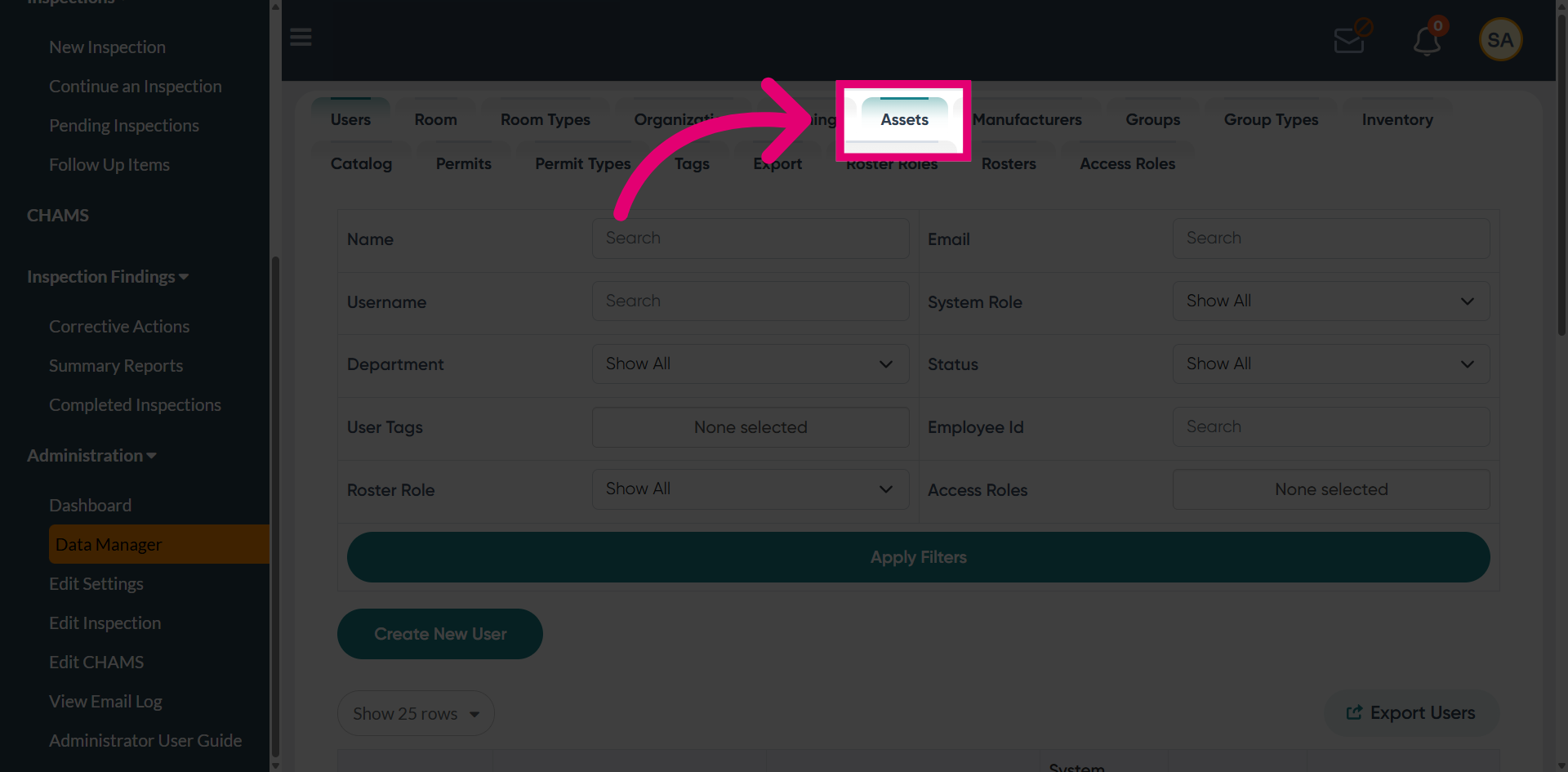This screenshot has height=772, width=1568.
Task: Open the mail messages icon
Action: click(x=1352, y=38)
